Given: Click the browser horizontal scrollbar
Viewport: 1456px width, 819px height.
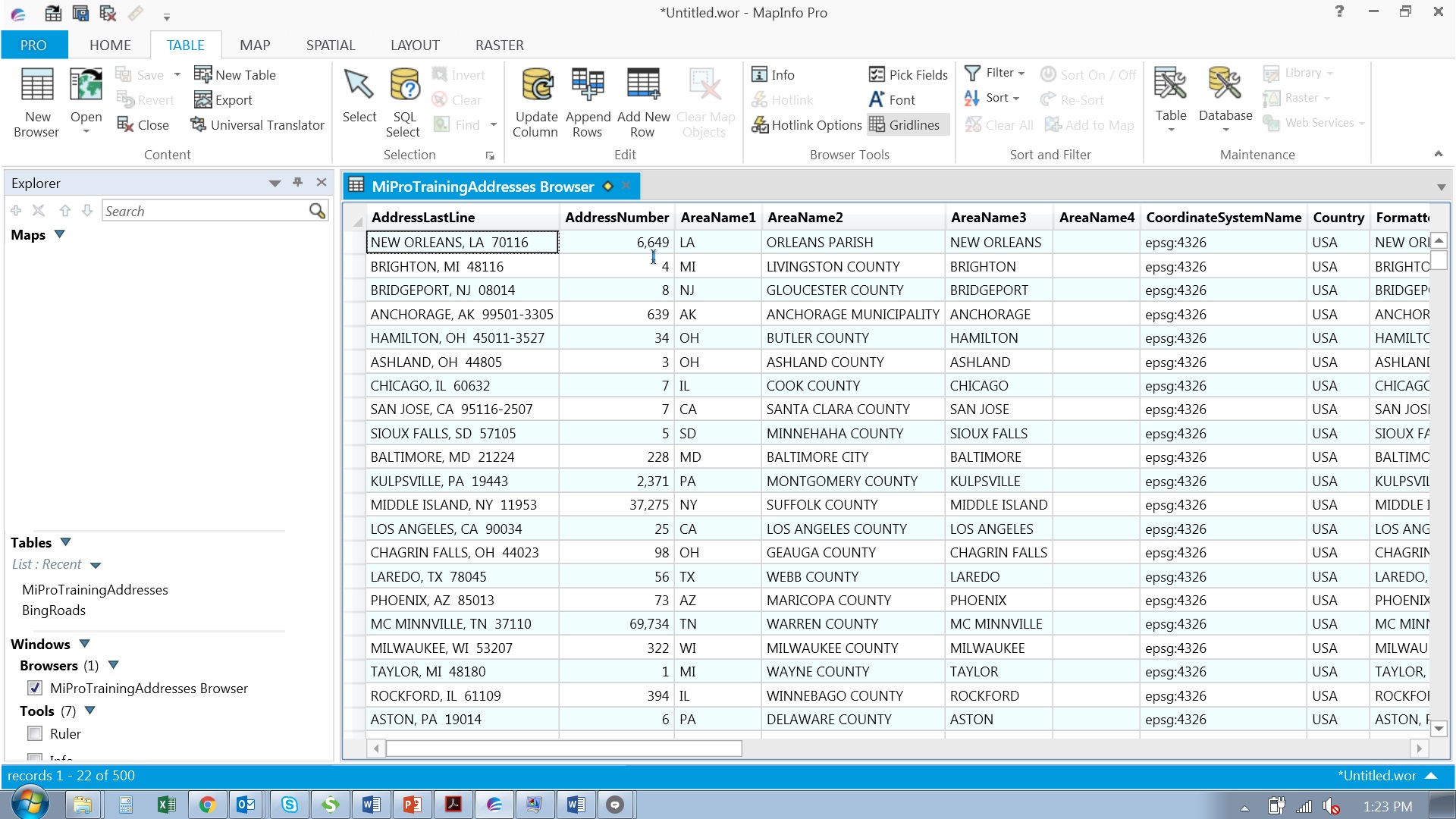Looking at the screenshot, I should [565, 748].
